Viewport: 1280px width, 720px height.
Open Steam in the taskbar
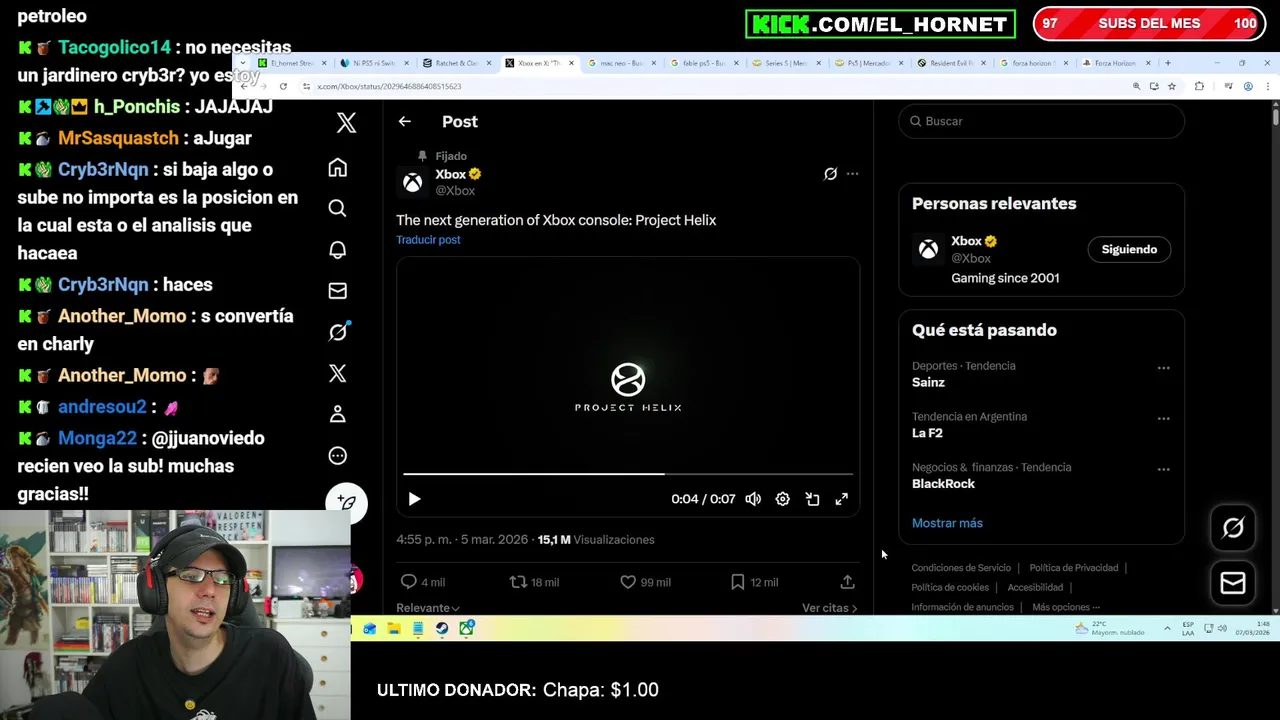point(442,629)
